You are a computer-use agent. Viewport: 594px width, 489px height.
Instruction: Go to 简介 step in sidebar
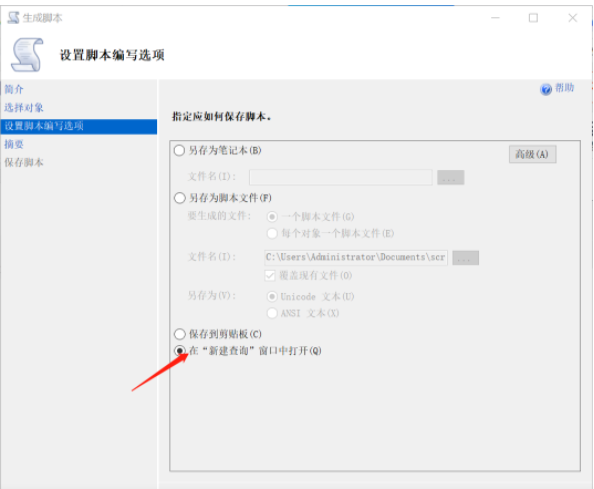click(14, 89)
